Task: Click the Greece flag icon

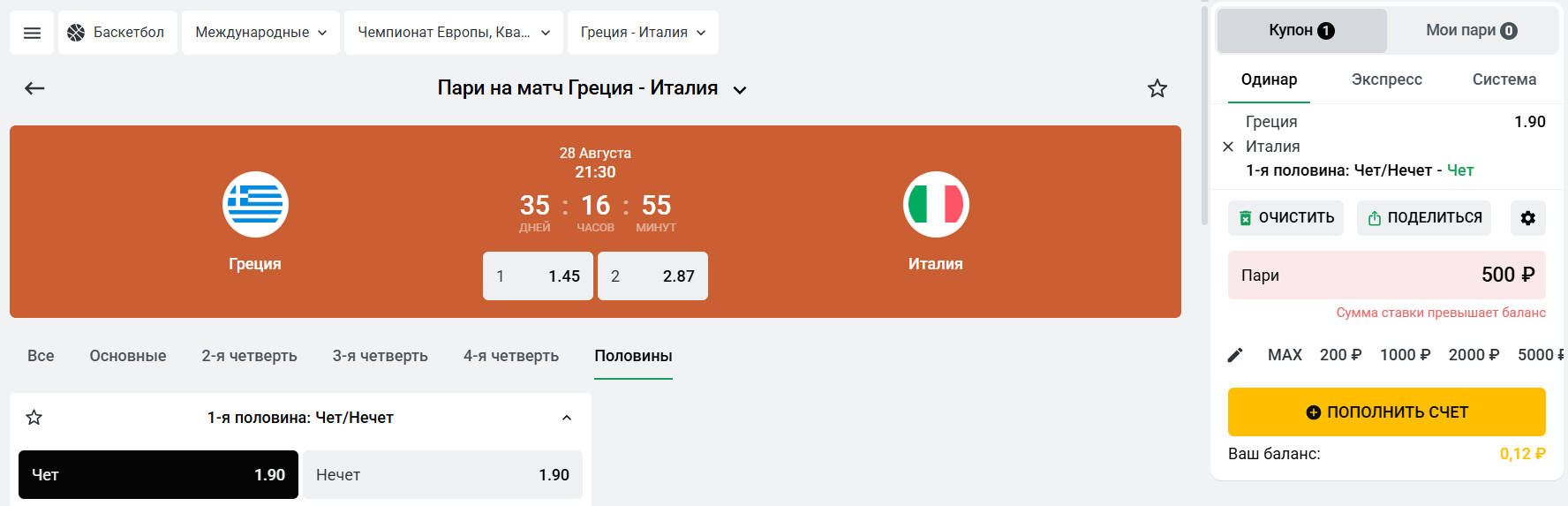Action: tap(255, 205)
